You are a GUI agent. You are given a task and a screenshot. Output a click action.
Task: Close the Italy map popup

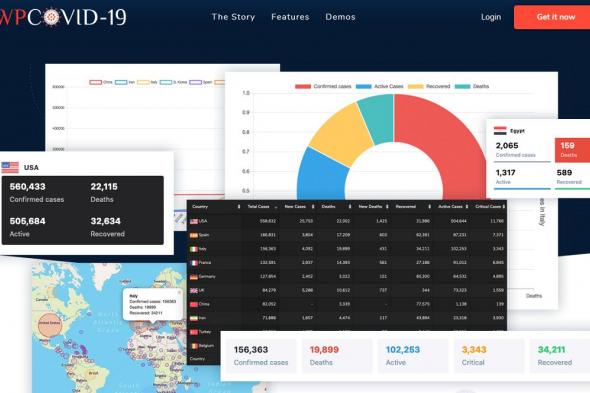179,292
